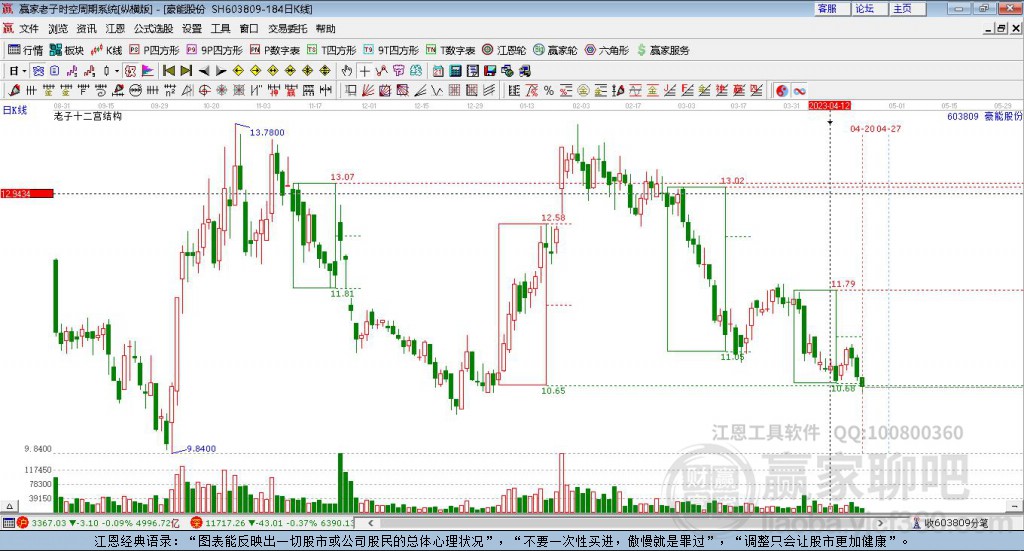Screen dimensions: 1024x551
Task: Click the 2023-04-12 date marker
Action: tap(829, 106)
